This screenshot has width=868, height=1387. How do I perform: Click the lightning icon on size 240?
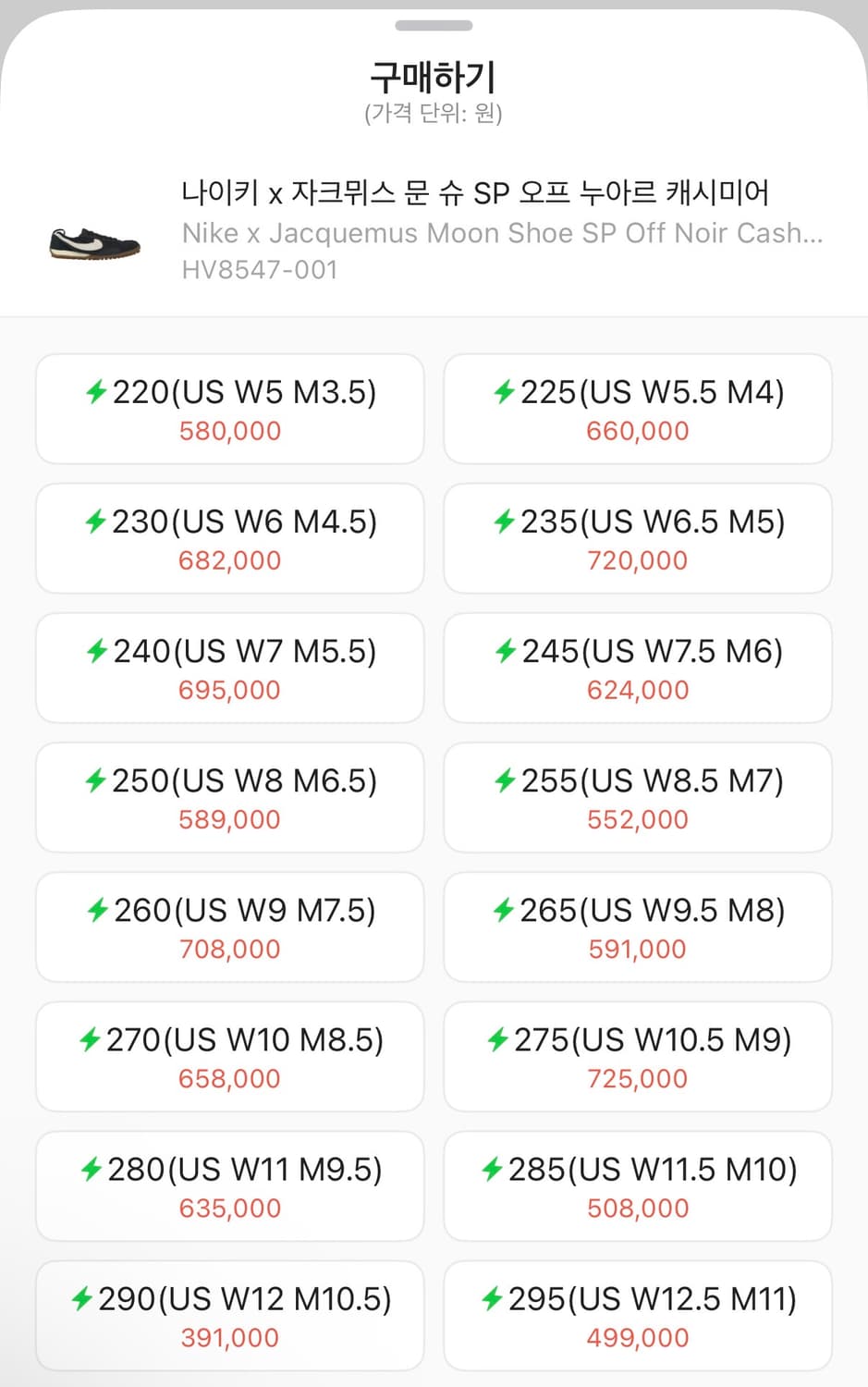coord(96,652)
